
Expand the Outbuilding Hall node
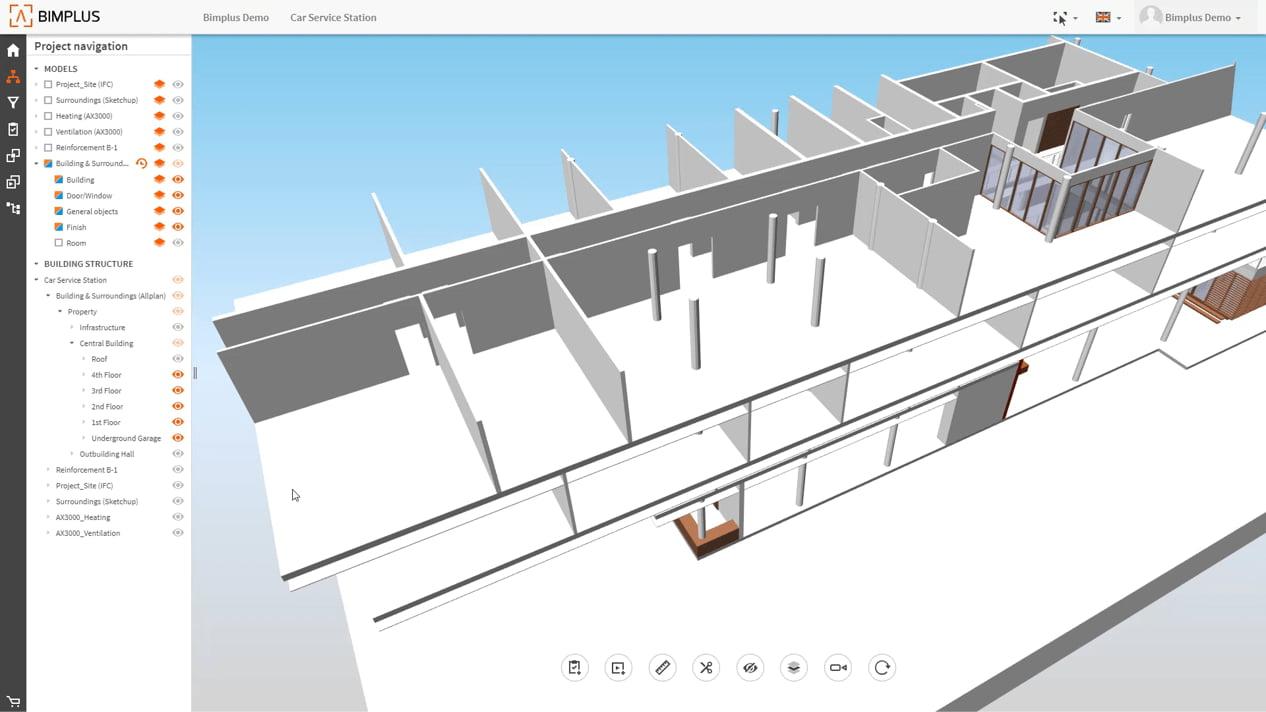[72, 454]
